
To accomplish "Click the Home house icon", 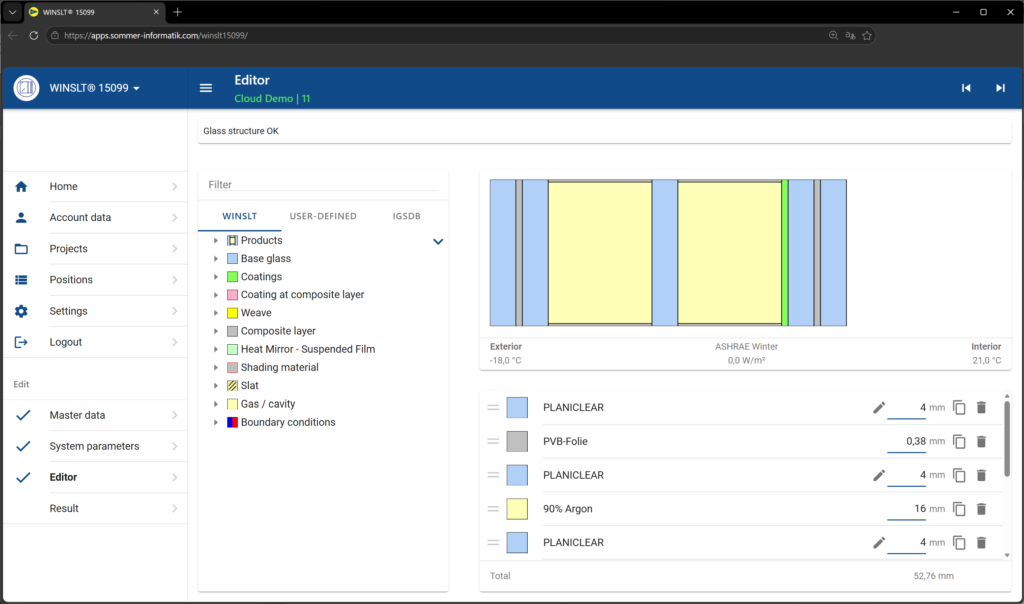I will coord(21,187).
